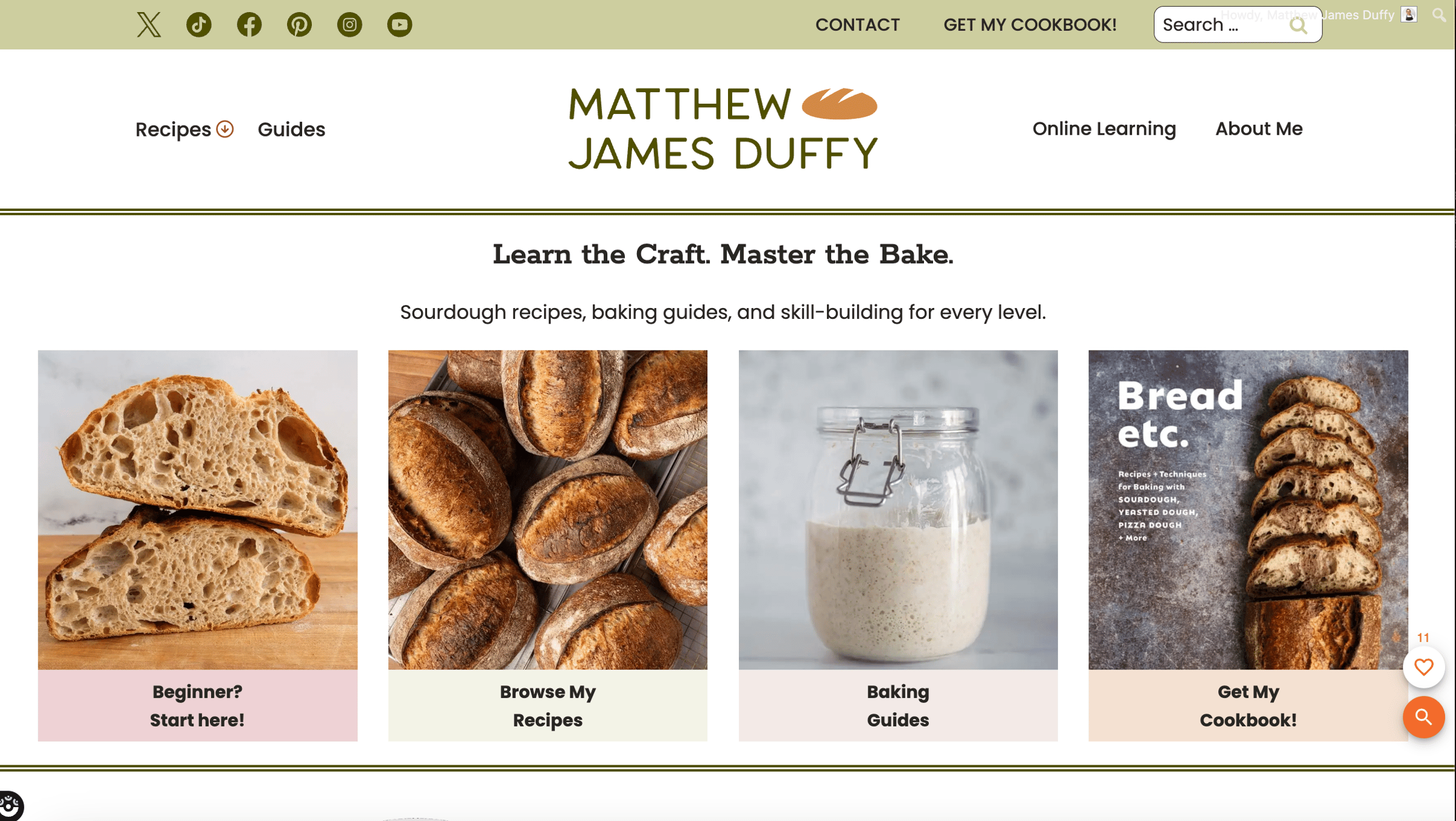Open the Pinterest social icon
1456x821 pixels.
[x=299, y=25]
